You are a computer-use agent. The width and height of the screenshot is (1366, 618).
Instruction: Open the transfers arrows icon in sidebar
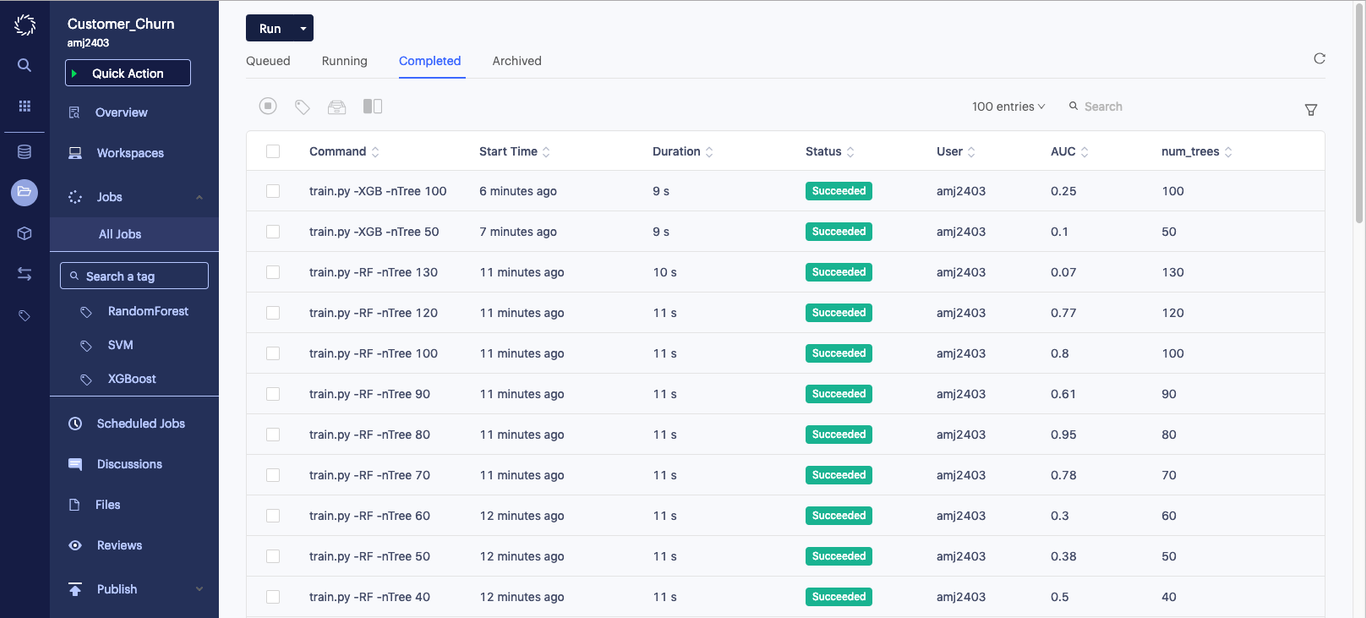[x=24, y=273]
